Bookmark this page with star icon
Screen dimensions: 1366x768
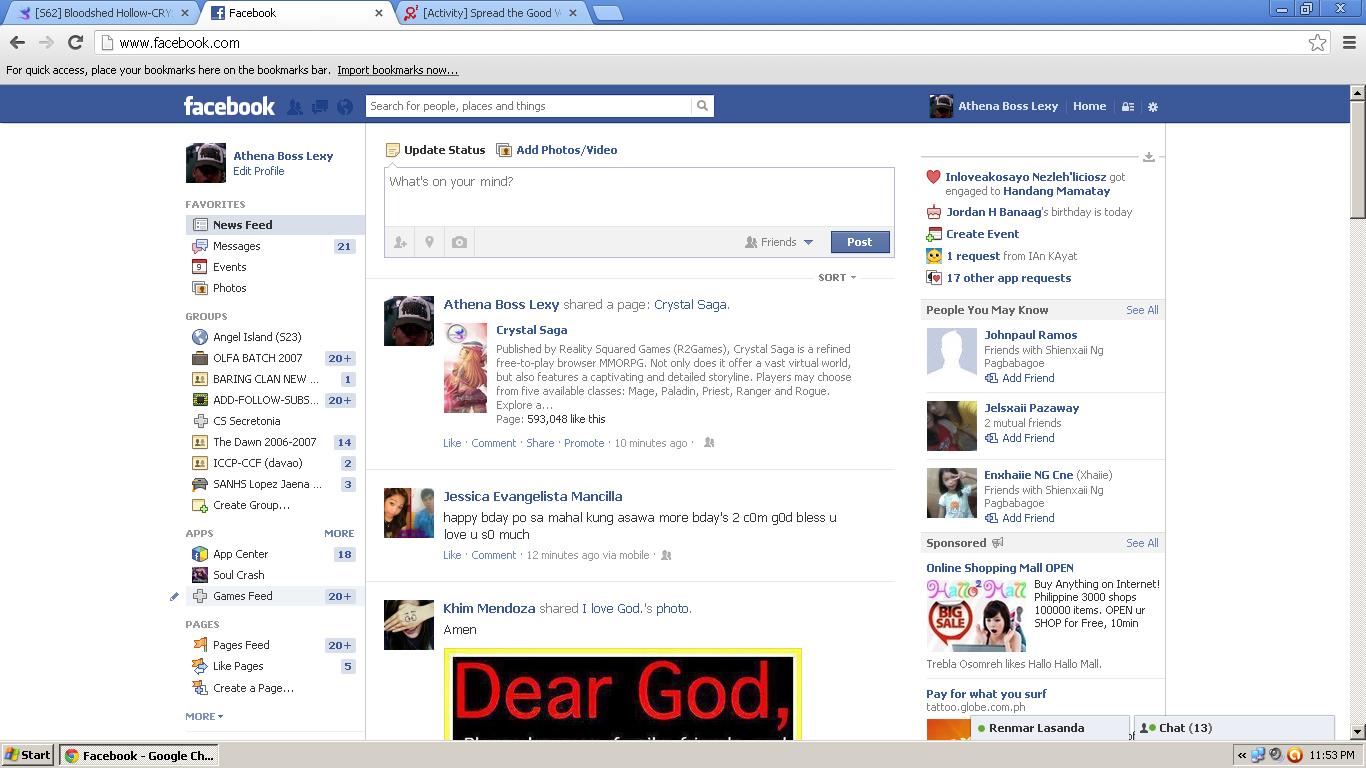pos(1317,43)
